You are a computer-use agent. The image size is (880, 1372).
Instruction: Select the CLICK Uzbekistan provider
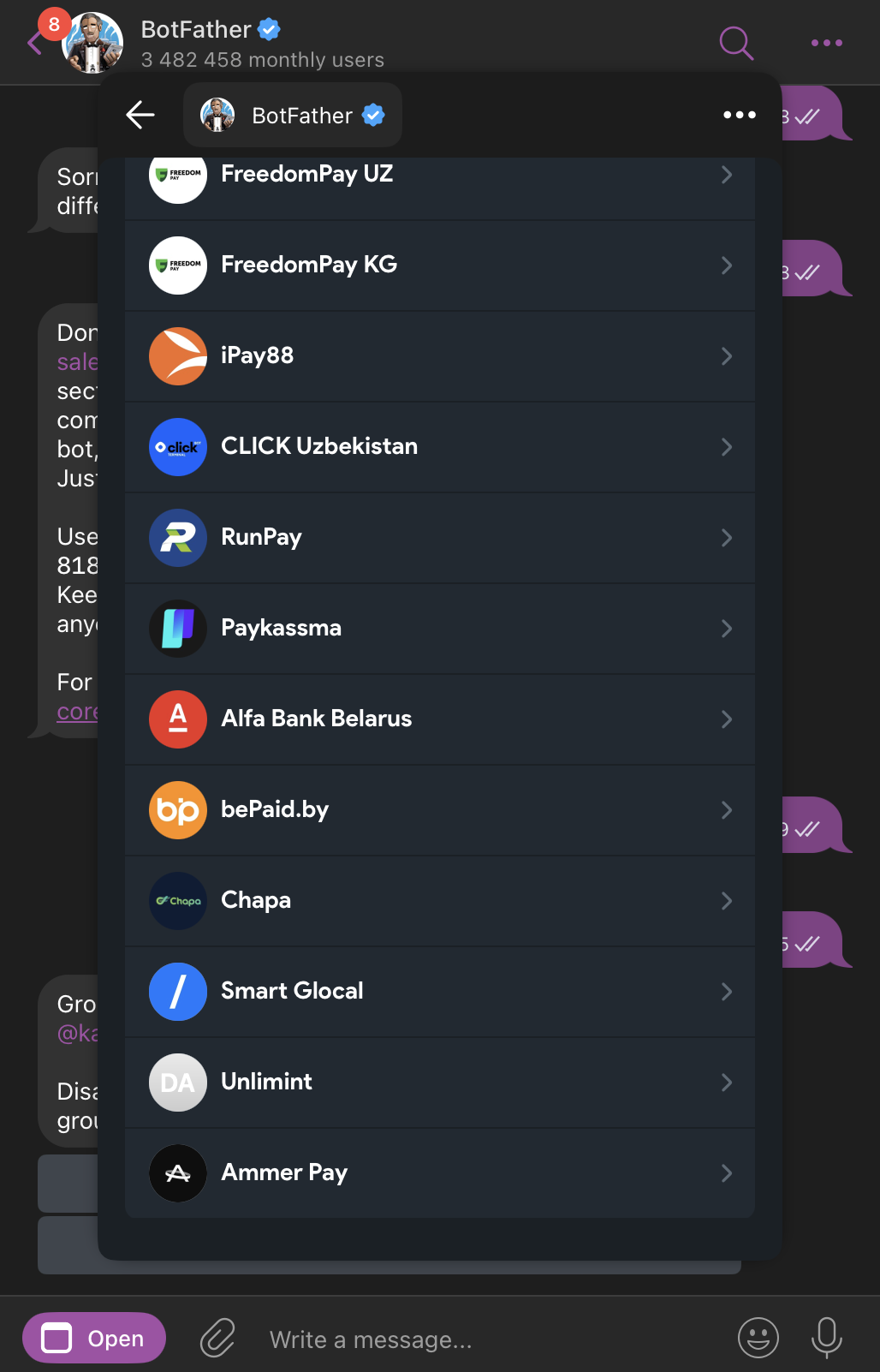pos(318,447)
